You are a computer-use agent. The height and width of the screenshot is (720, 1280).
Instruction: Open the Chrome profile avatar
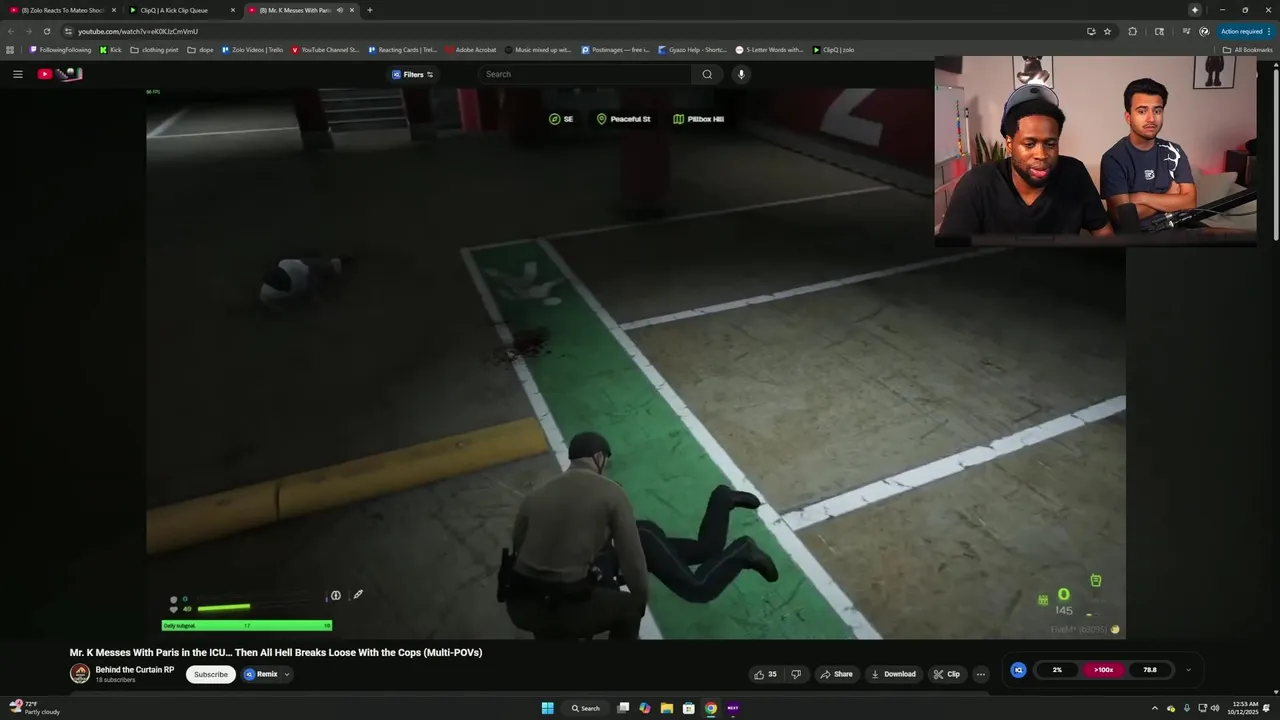pyautogui.click(x=1204, y=31)
